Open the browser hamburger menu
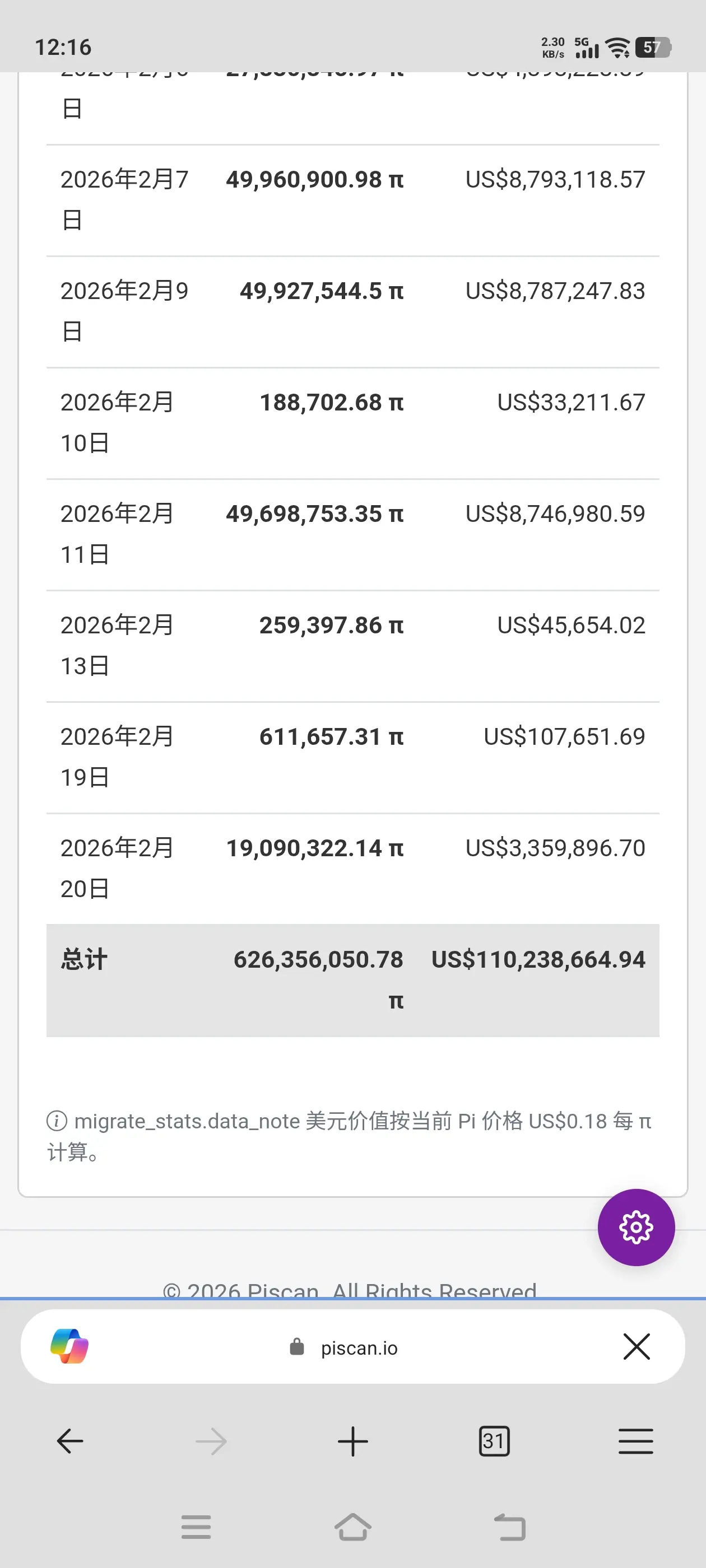Screen dimensions: 706x1568 (x=635, y=1441)
